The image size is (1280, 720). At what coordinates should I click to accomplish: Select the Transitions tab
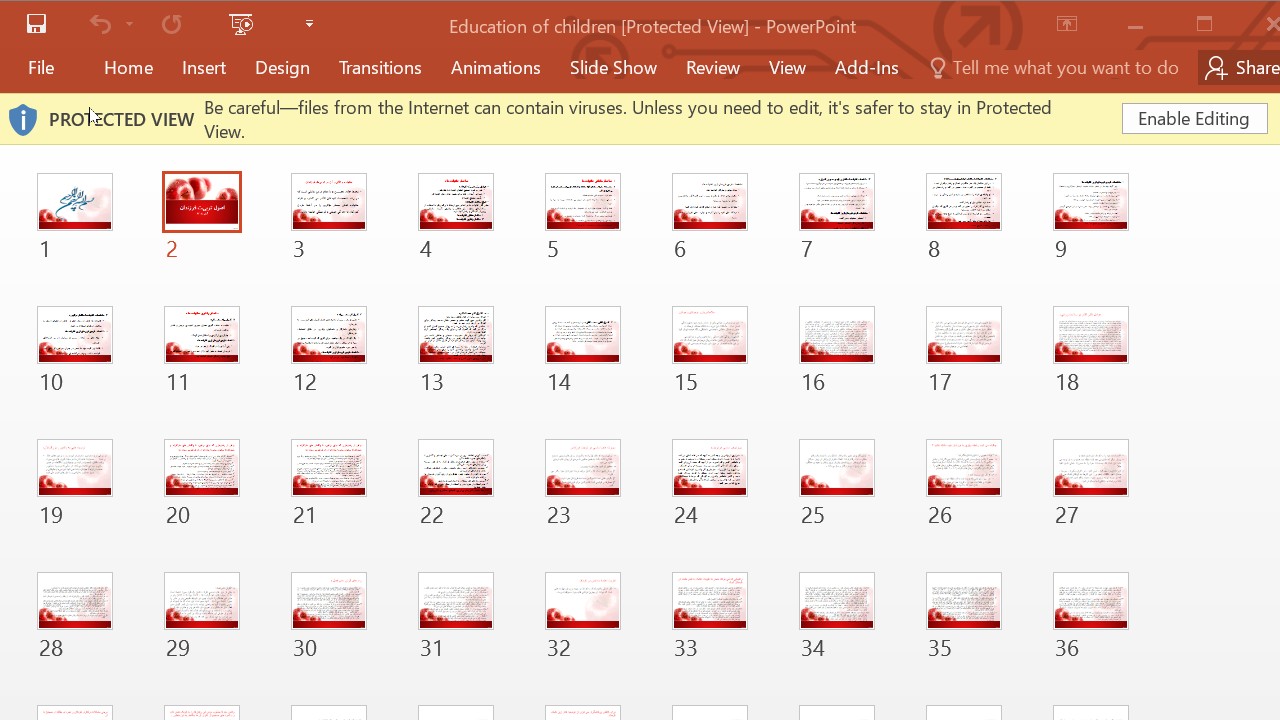coord(380,68)
